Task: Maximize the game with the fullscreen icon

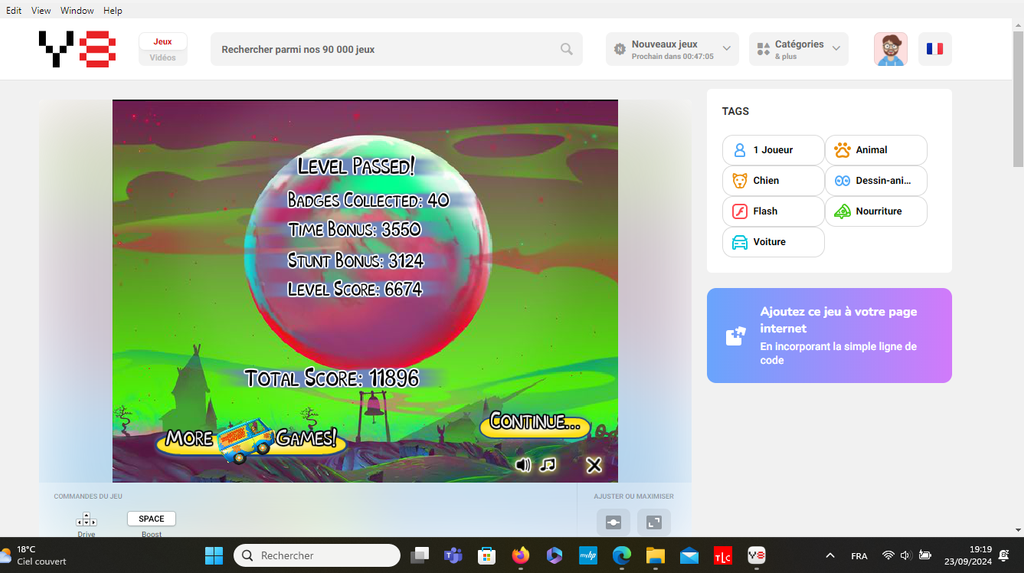Action: 653,522
